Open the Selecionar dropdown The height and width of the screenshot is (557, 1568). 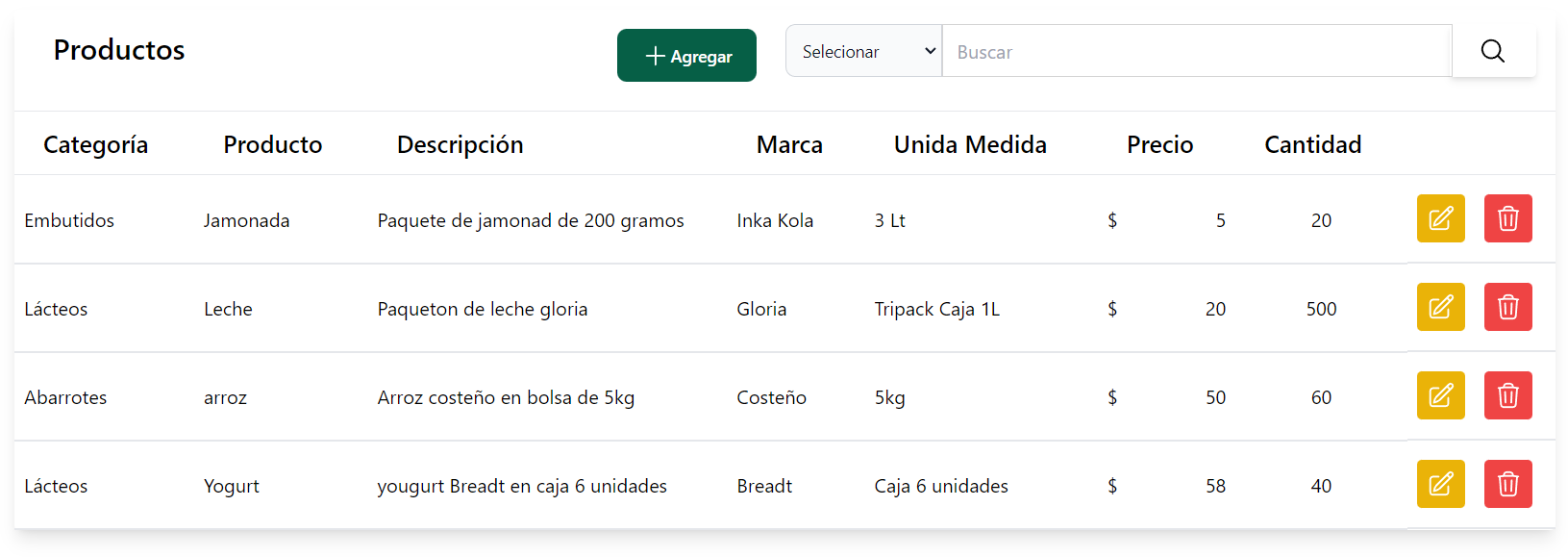pos(863,51)
